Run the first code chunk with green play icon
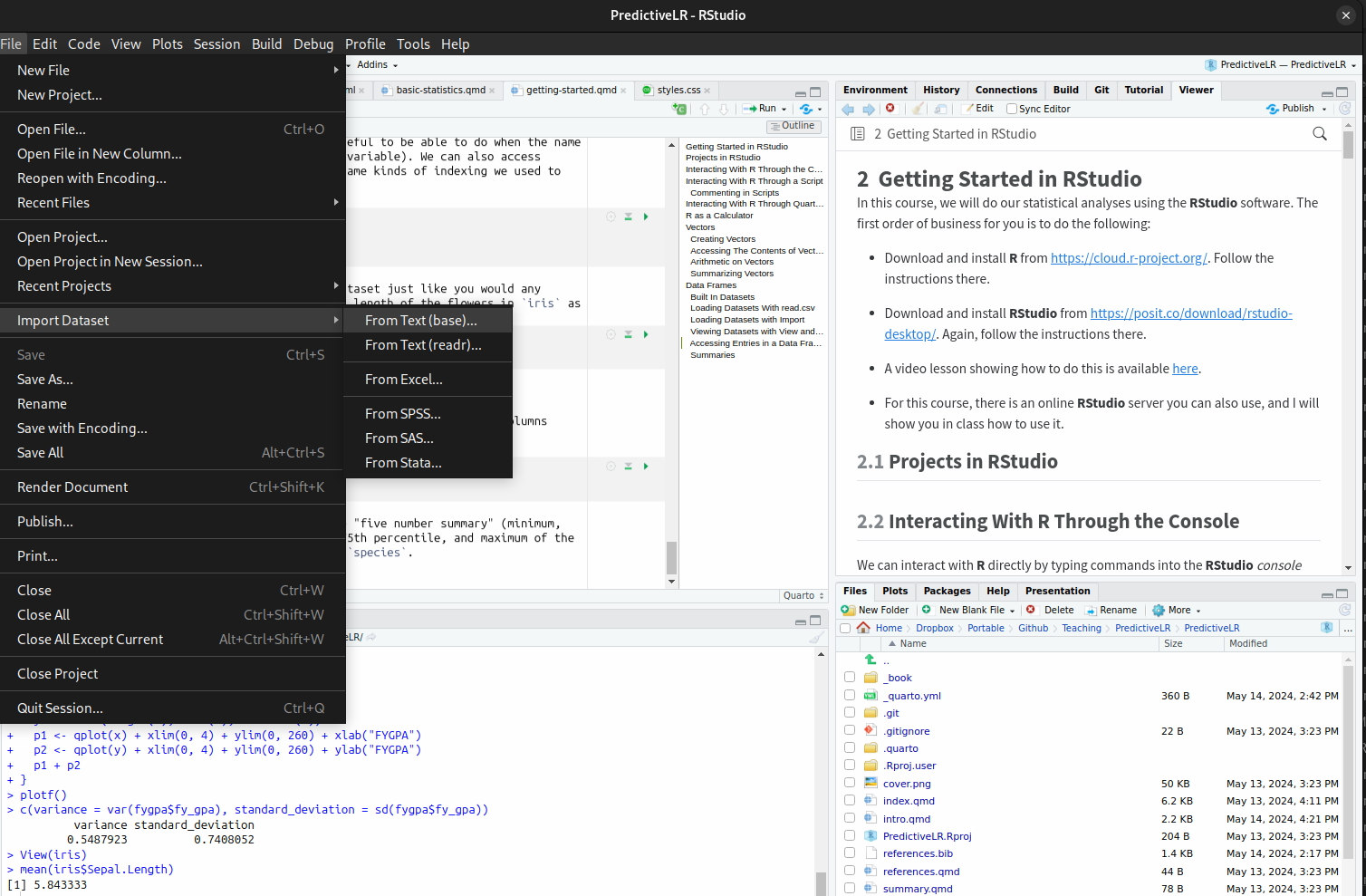 [646, 217]
